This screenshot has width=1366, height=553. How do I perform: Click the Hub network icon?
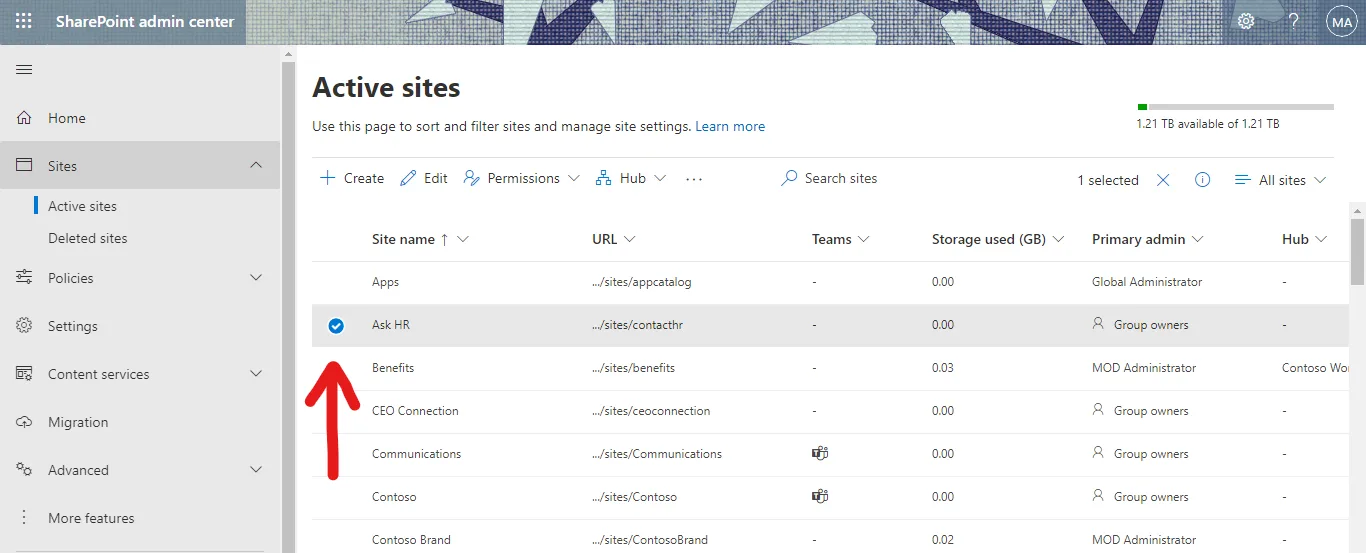pos(603,178)
